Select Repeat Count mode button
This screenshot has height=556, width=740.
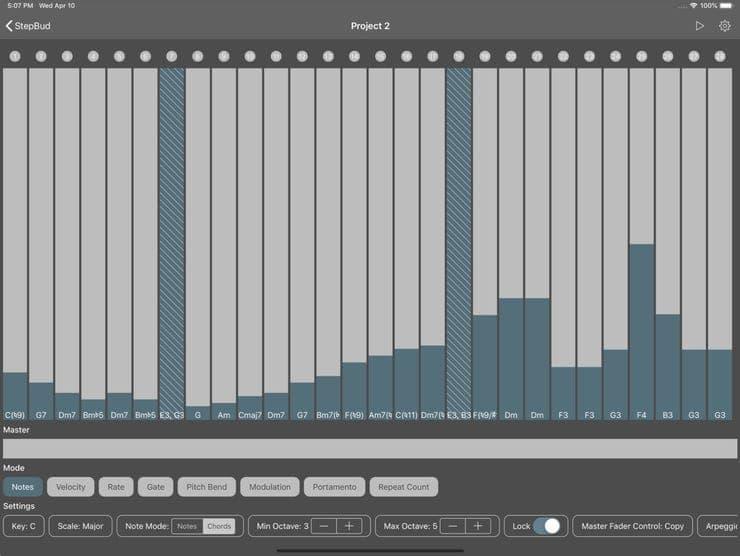pyautogui.click(x=404, y=487)
